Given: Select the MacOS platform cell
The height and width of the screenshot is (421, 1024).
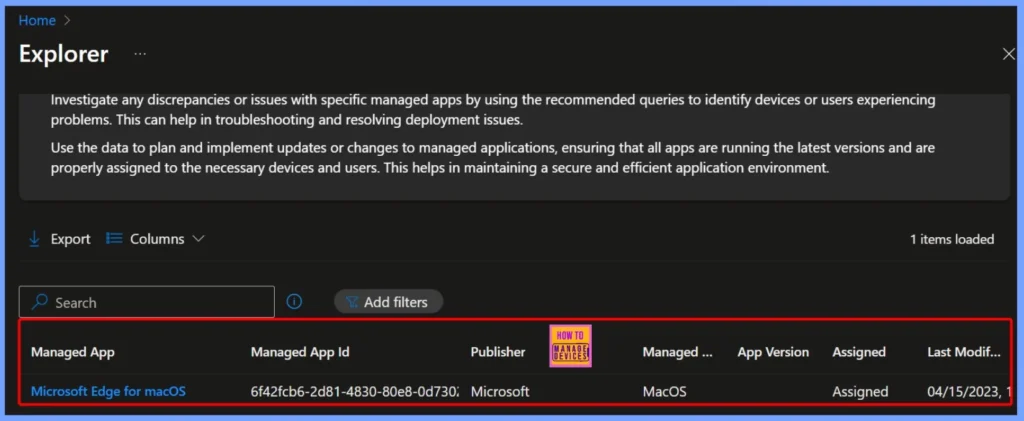Looking at the screenshot, I should click(x=665, y=392).
